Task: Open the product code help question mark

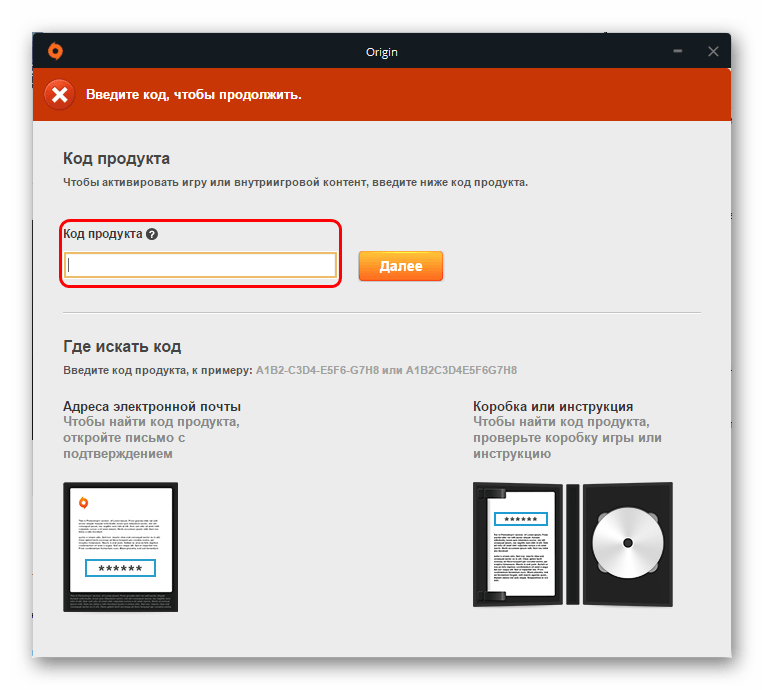Action: (152, 234)
